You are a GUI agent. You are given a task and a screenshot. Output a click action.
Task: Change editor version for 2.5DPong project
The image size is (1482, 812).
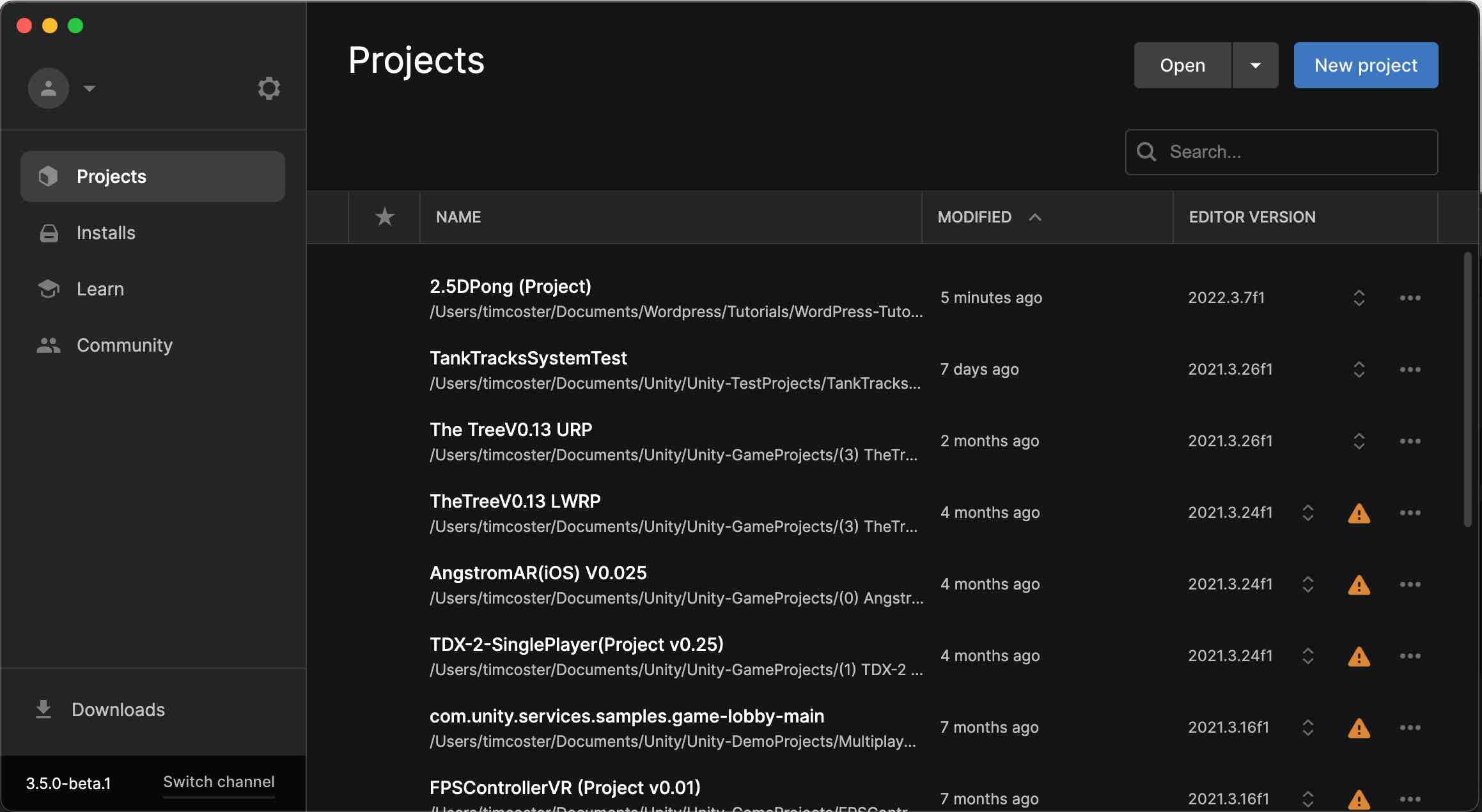tap(1359, 298)
